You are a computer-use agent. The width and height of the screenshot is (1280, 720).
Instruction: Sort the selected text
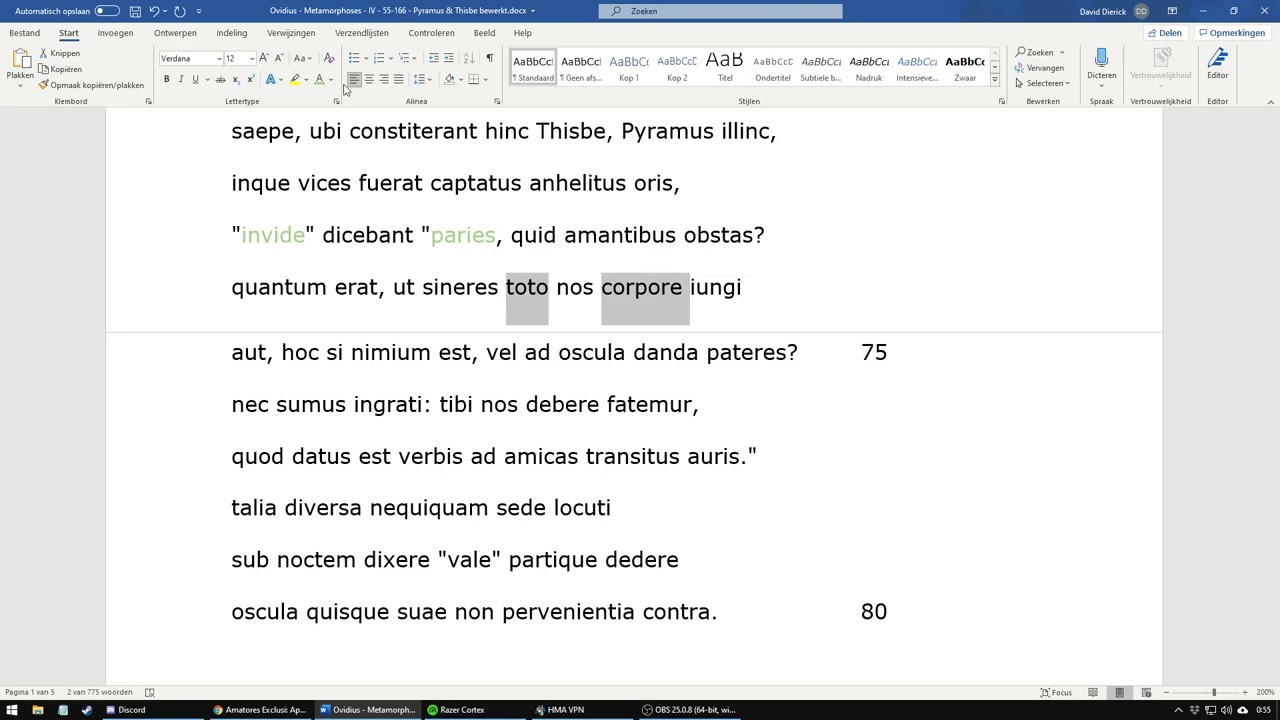click(x=469, y=58)
